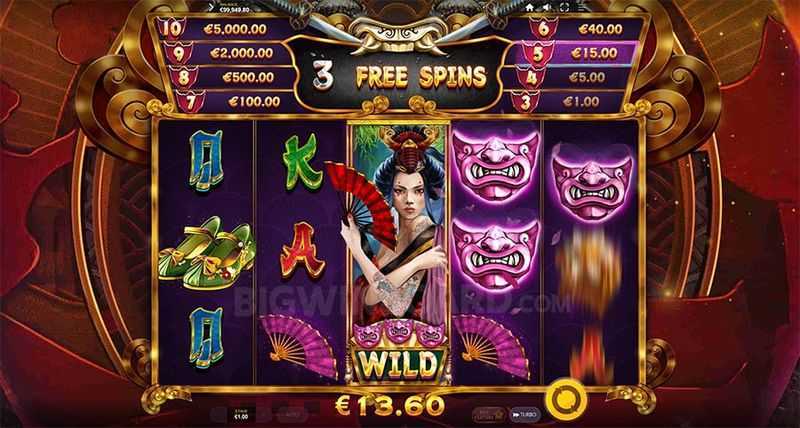
Task: Click the home icon in the top bar
Action: click(x=530, y=7)
